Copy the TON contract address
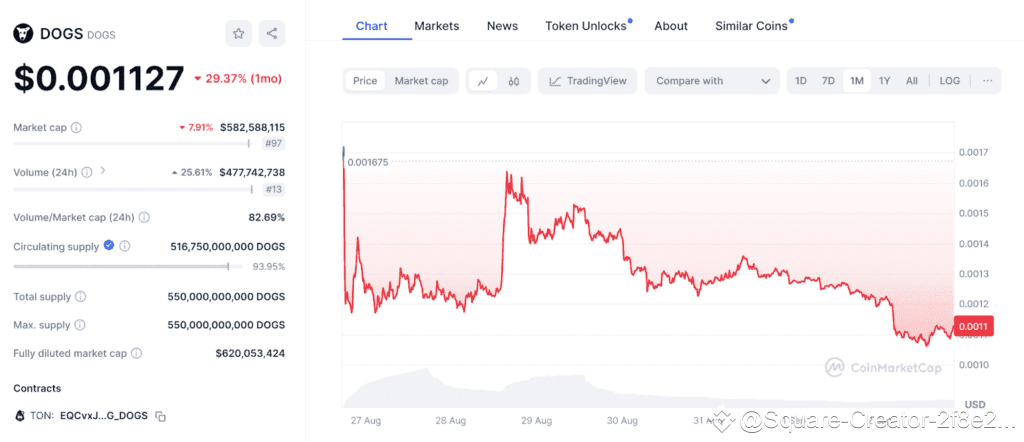The image size is (1024, 442). (x=160, y=416)
